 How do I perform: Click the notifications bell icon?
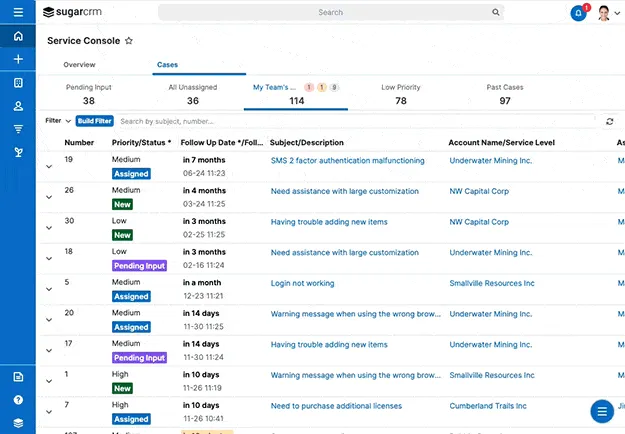578,13
